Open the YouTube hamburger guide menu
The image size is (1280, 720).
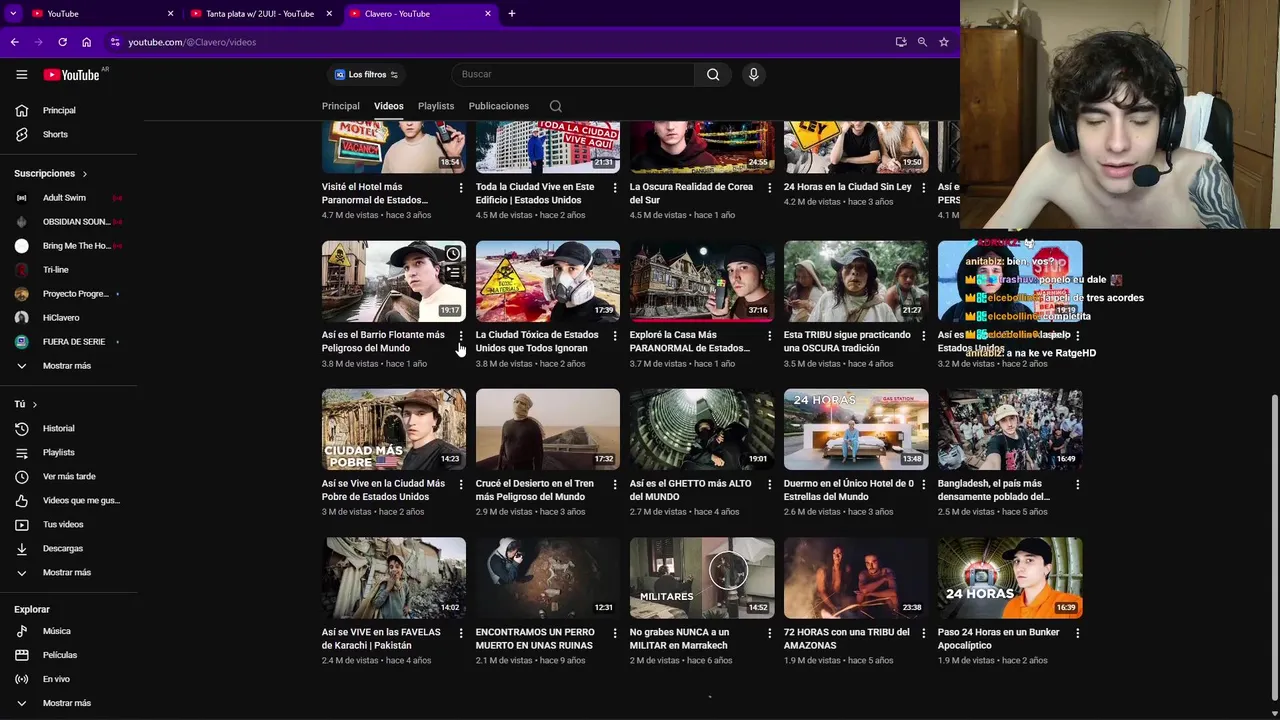pos(21,74)
